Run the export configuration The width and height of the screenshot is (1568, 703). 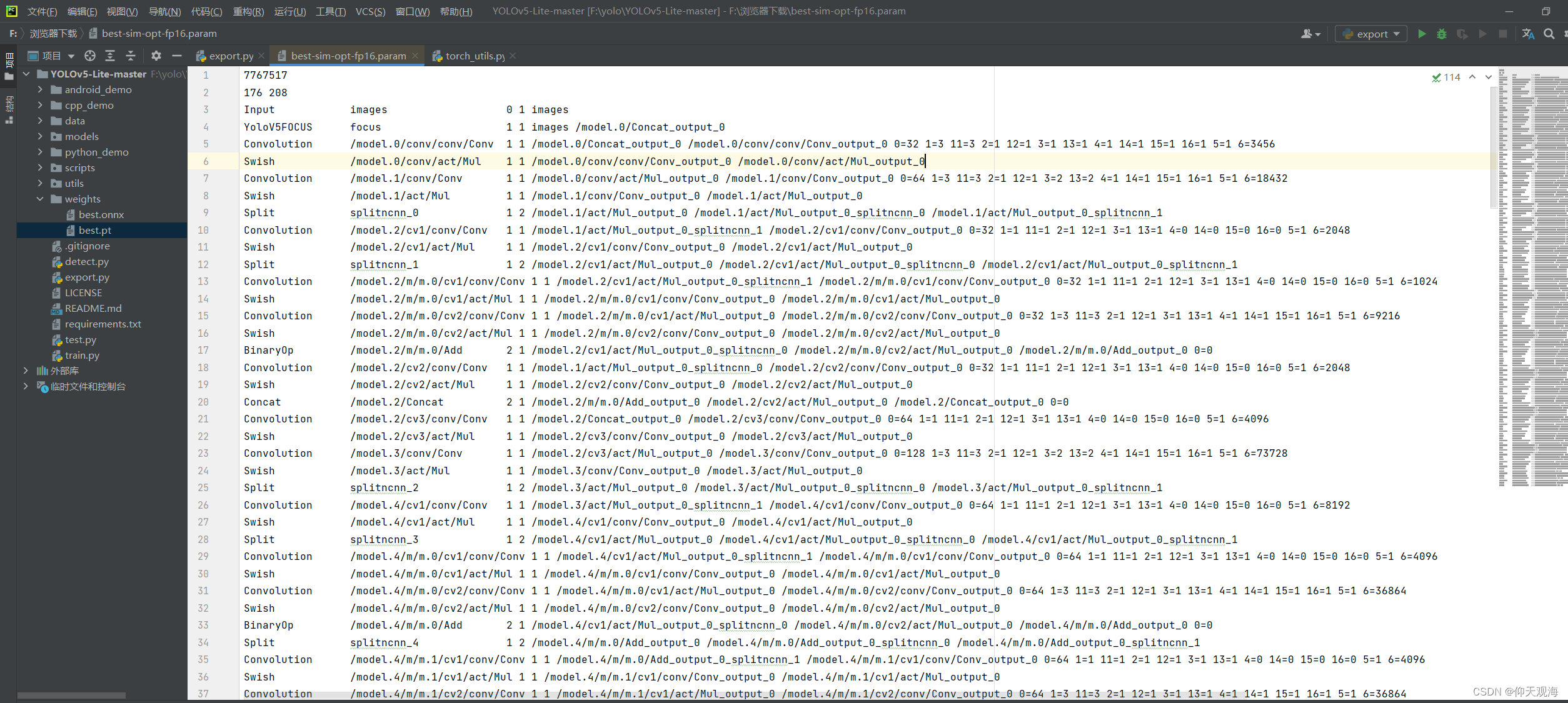(x=1422, y=34)
